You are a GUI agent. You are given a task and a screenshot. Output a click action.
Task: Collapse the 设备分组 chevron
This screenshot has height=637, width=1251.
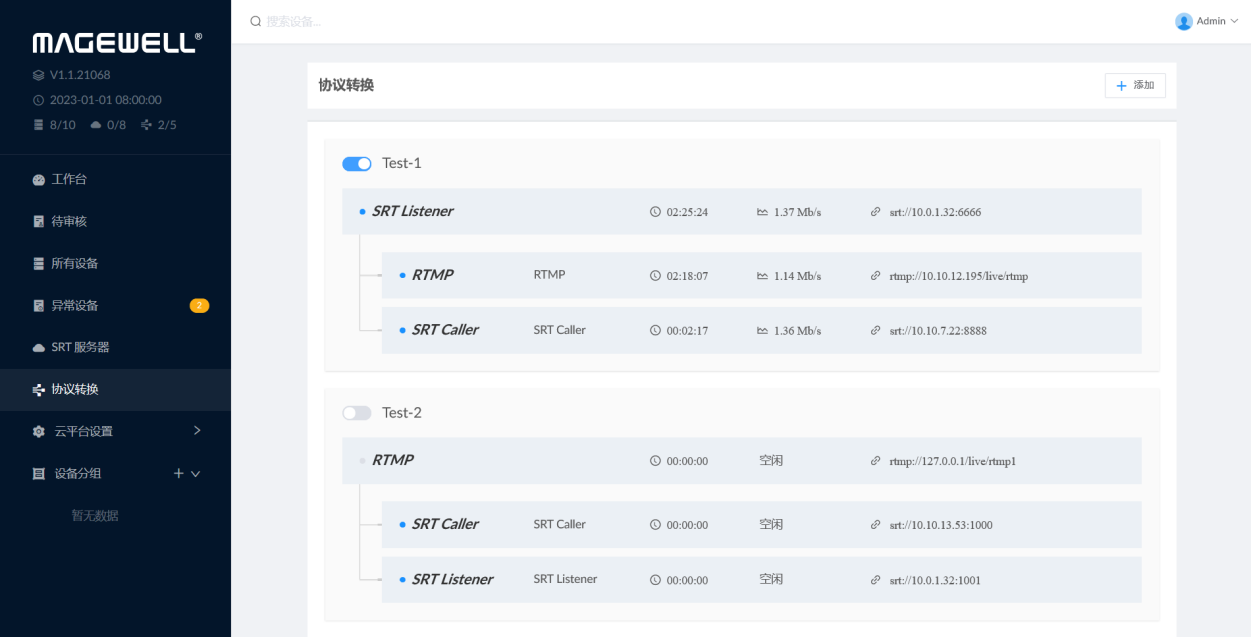tap(196, 474)
